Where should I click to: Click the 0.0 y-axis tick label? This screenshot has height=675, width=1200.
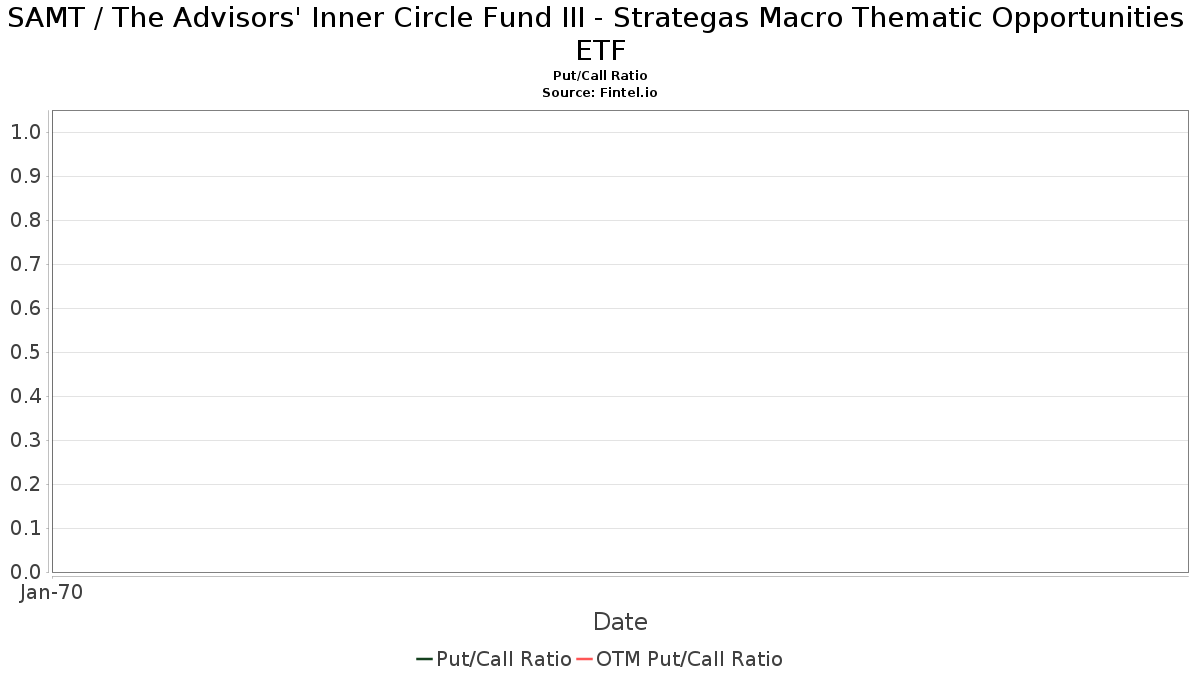(x=26, y=572)
